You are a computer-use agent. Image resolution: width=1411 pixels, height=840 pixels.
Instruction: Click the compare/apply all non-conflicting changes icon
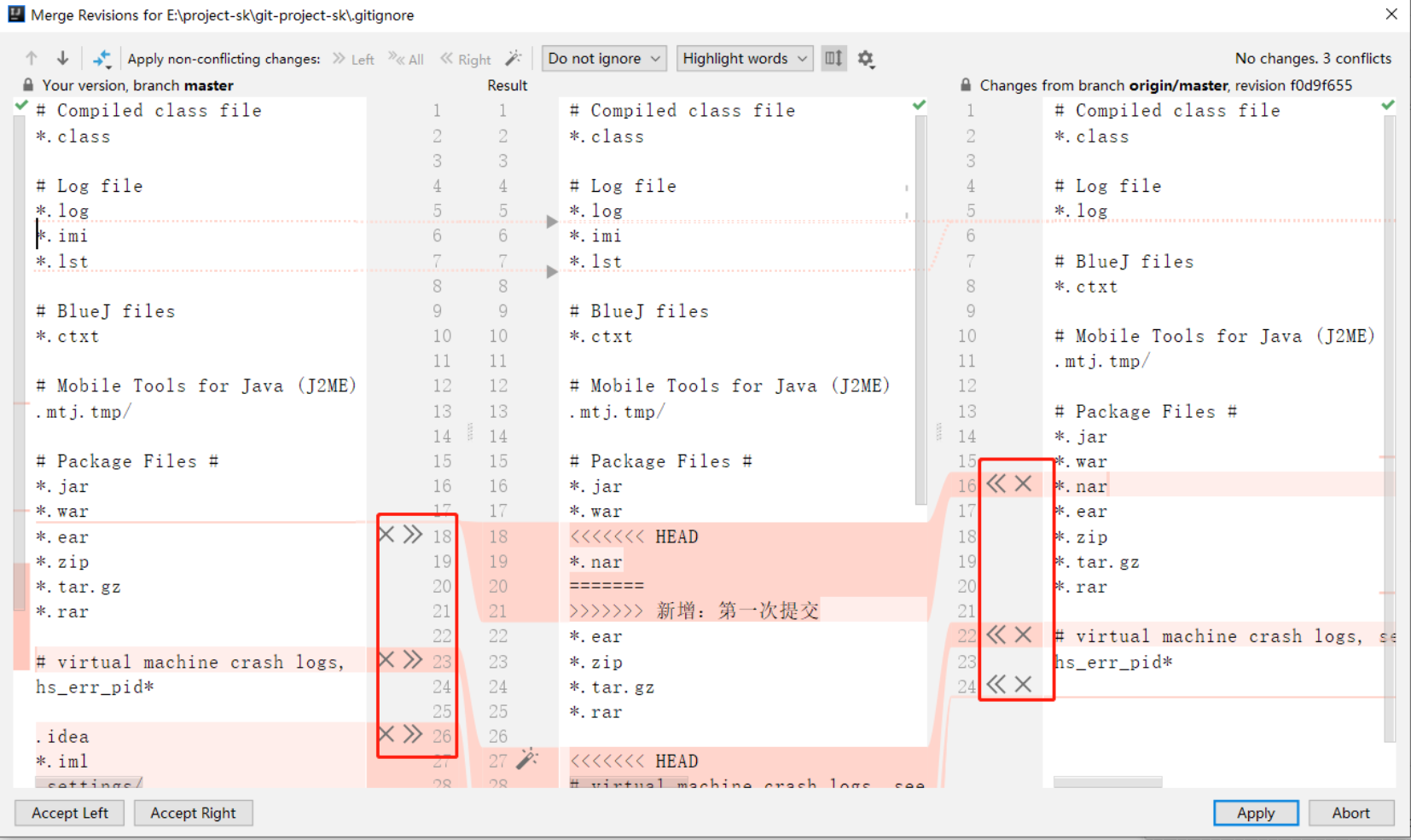102,58
